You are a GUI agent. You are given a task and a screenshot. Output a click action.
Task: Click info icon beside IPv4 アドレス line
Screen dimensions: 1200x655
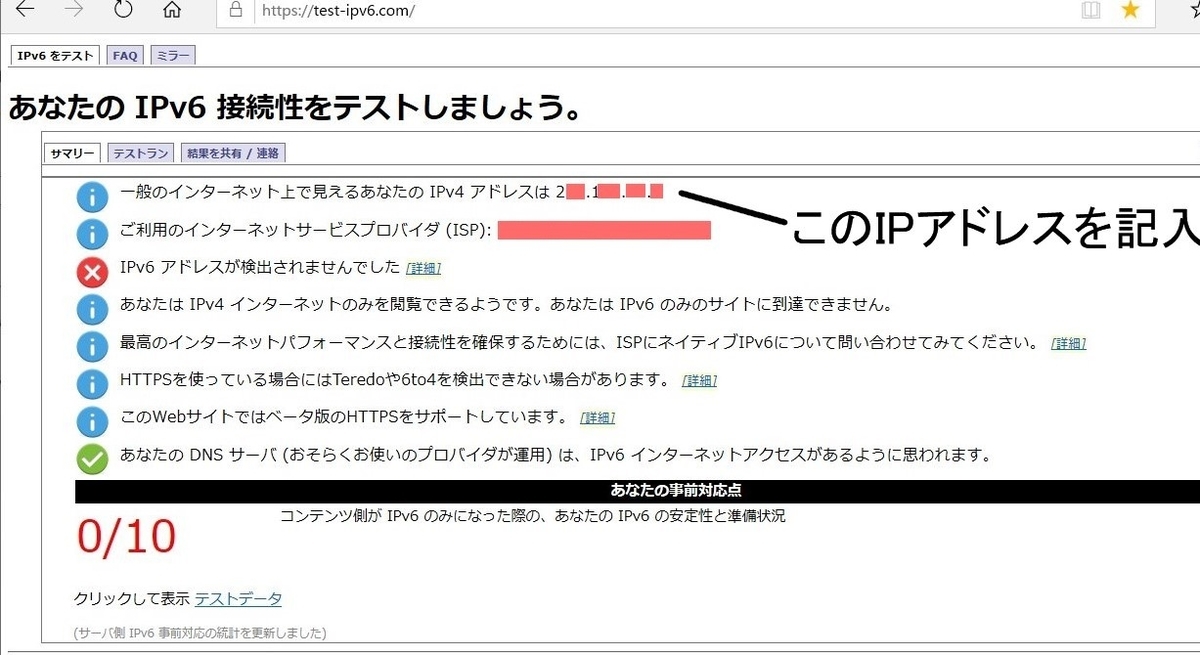click(92, 196)
